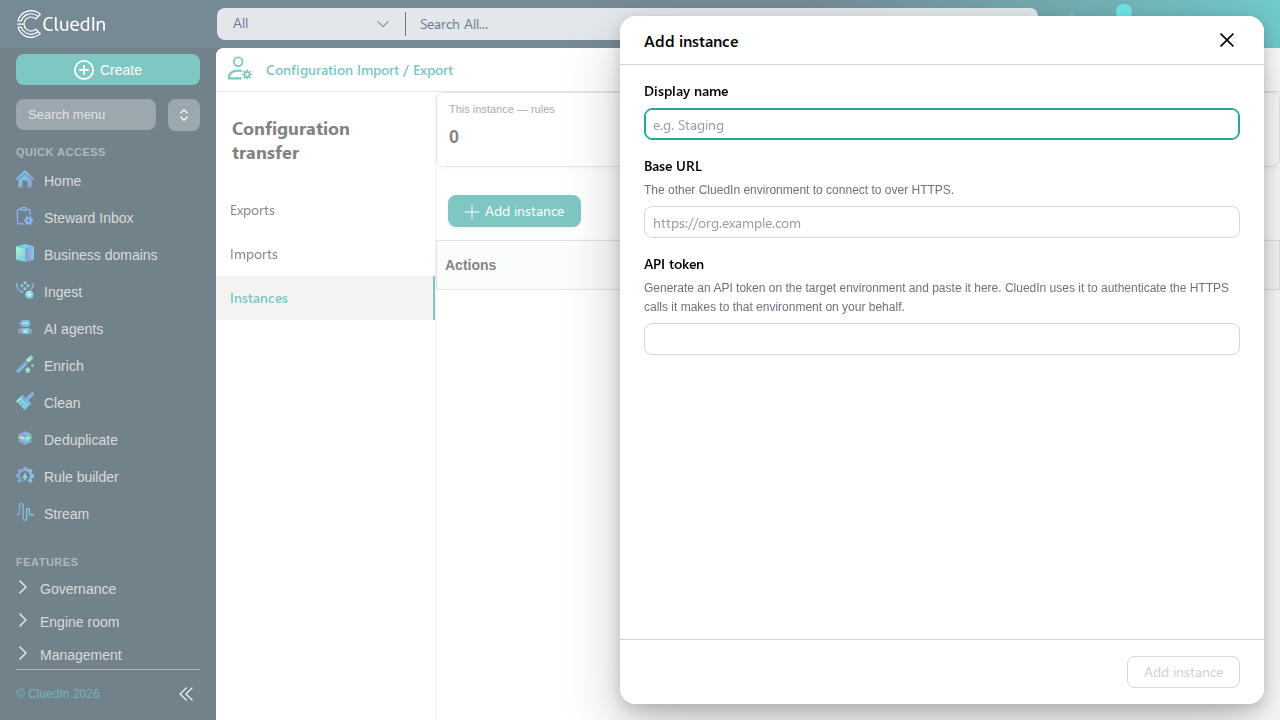Focus the Display name input field

tap(942, 124)
